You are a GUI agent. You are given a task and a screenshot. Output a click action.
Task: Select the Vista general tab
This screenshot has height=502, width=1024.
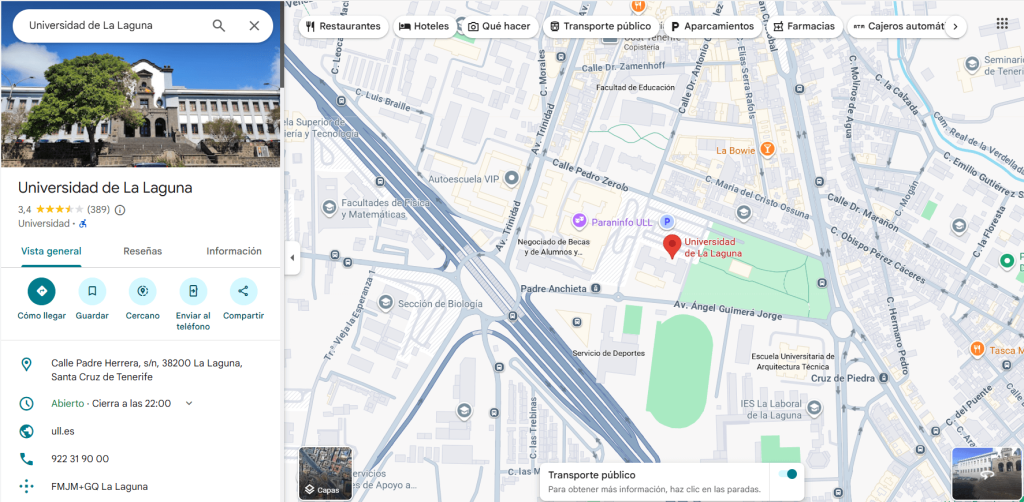click(x=51, y=251)
